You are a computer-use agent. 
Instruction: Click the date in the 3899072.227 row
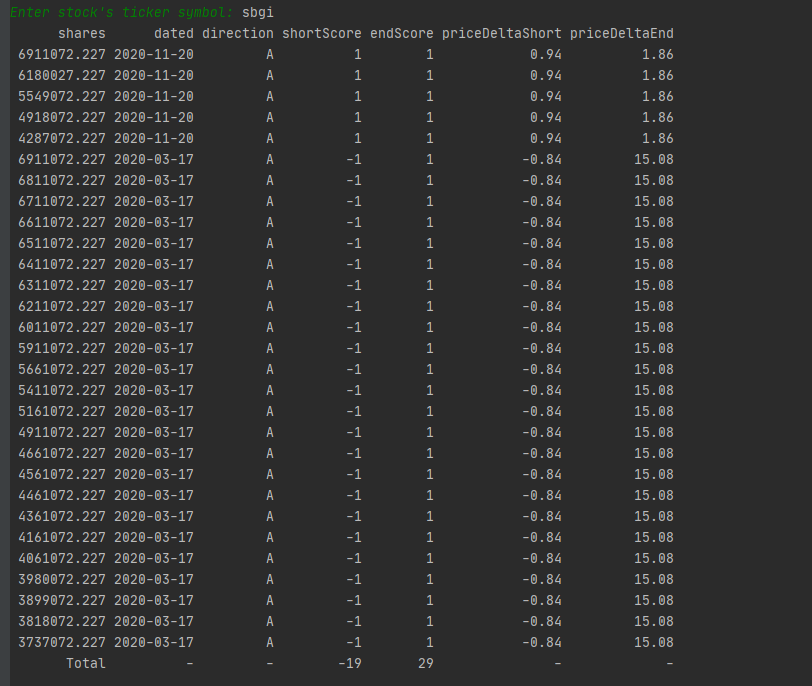154,601
